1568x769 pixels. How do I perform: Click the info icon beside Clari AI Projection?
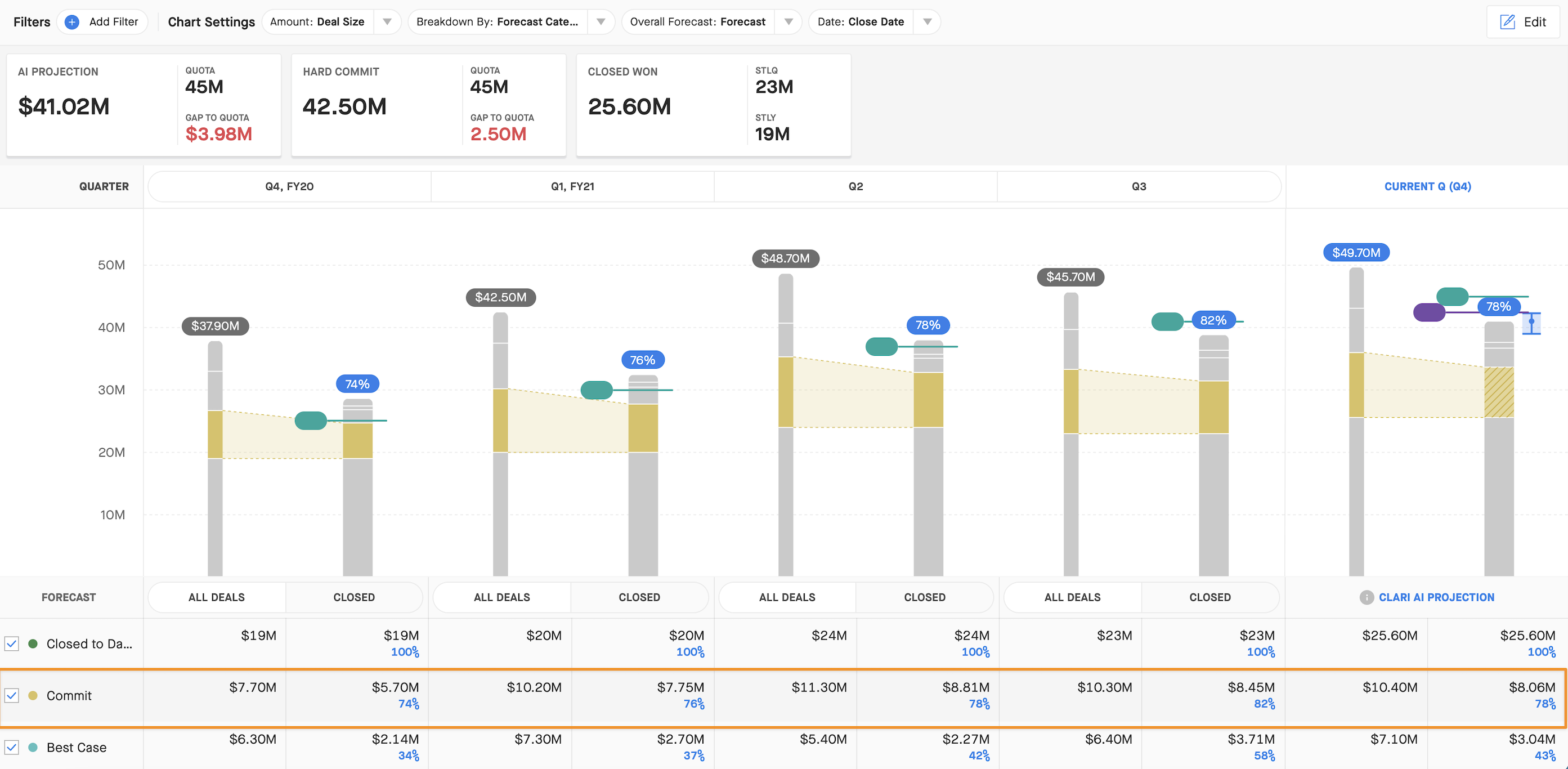[x=1367, y=597]
